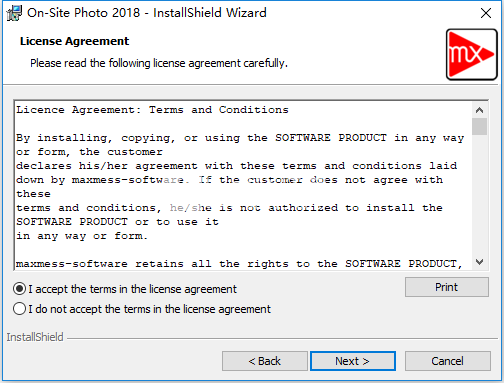Click the red maxmess mx logo
This screenshot has height=383, width=504.
point(471,54)
